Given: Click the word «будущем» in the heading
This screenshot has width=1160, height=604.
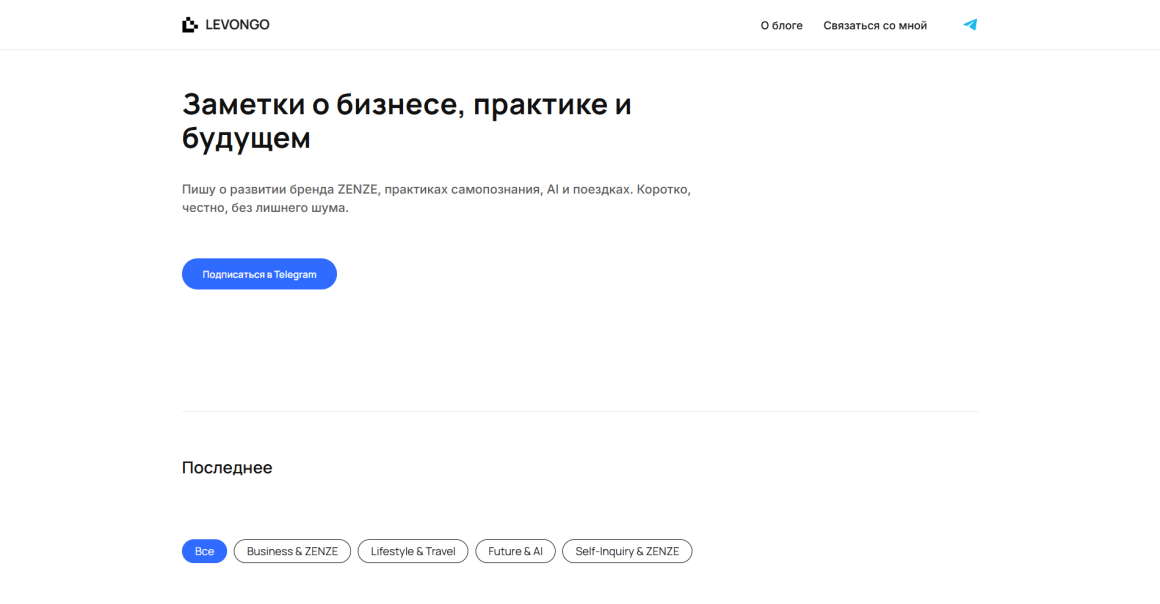Looking at the screenshot, I should pos(246,138).
